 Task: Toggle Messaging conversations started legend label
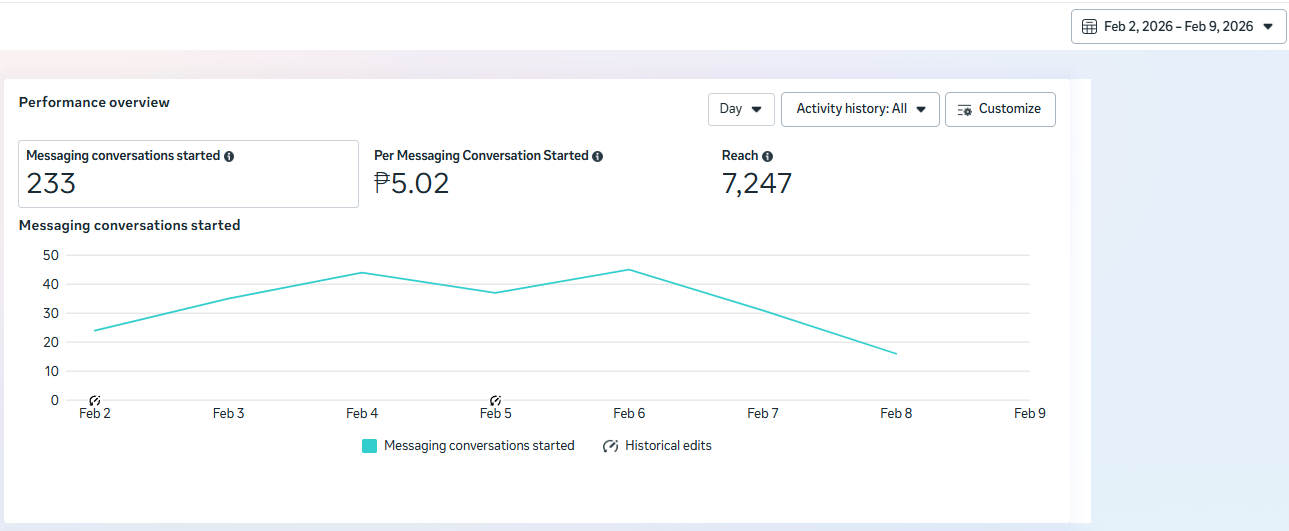pos(479,446)
